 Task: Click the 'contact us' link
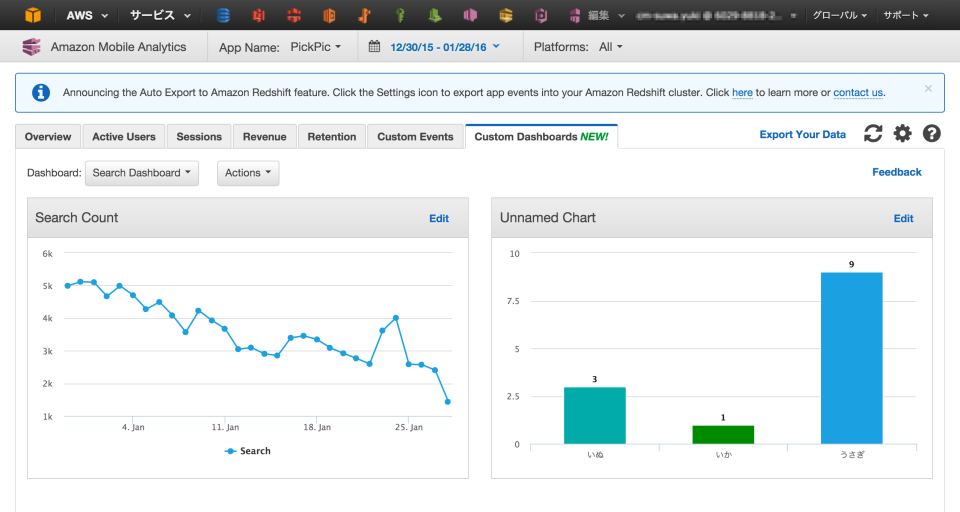point(858,92)
